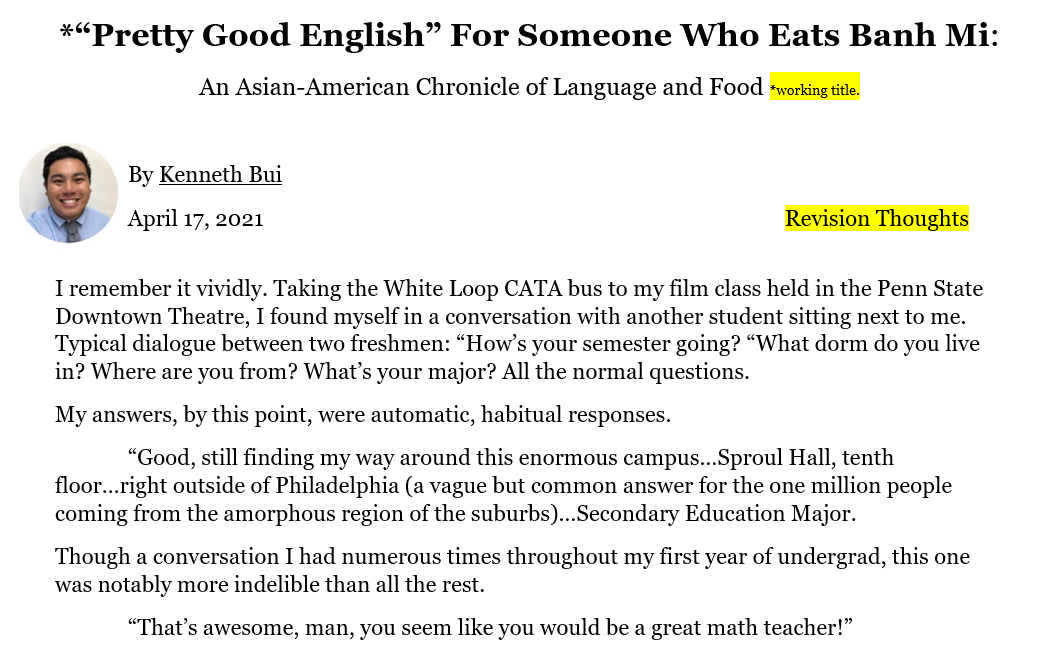Click the author's profile photo

click(x=68, y=193)
